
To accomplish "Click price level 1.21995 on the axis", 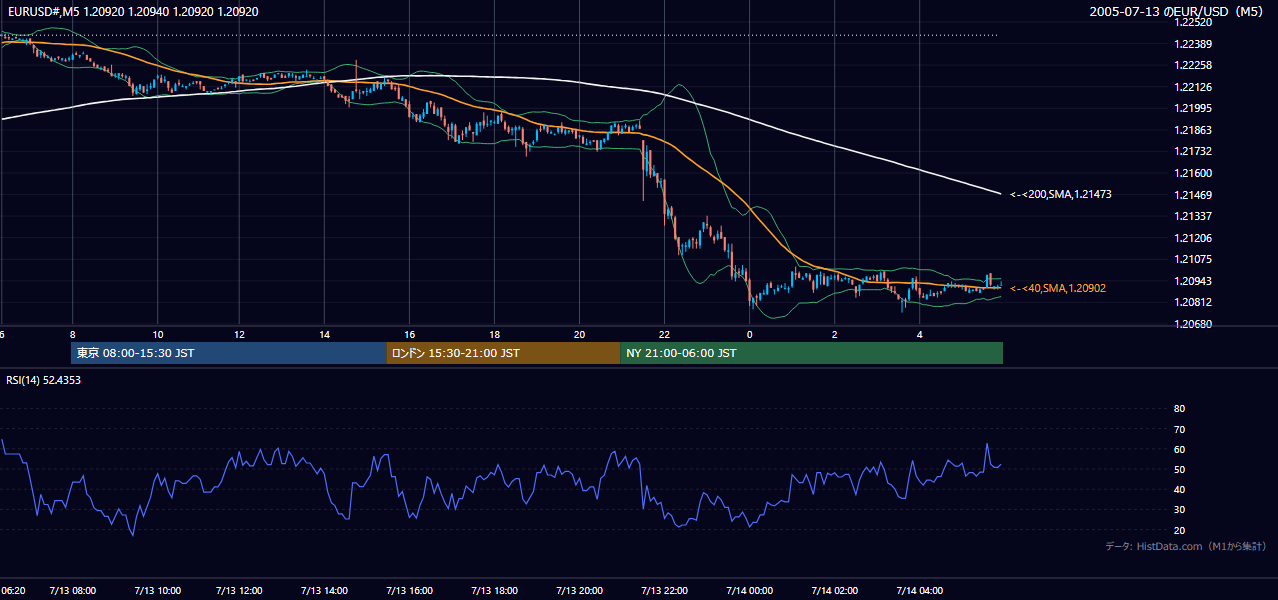I will 1193,108.
